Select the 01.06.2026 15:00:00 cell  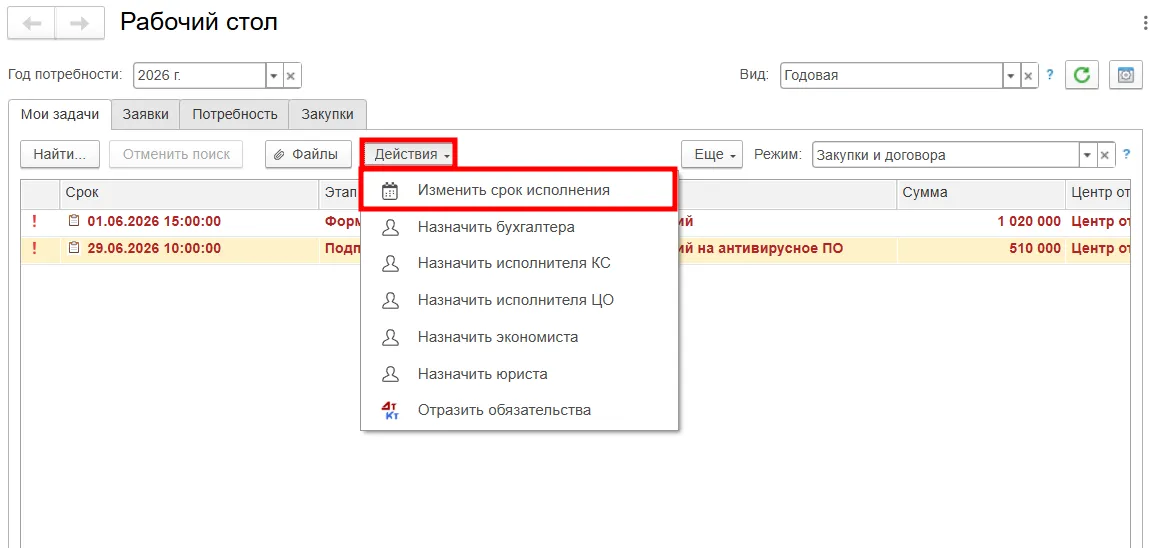tap(188, 221)
